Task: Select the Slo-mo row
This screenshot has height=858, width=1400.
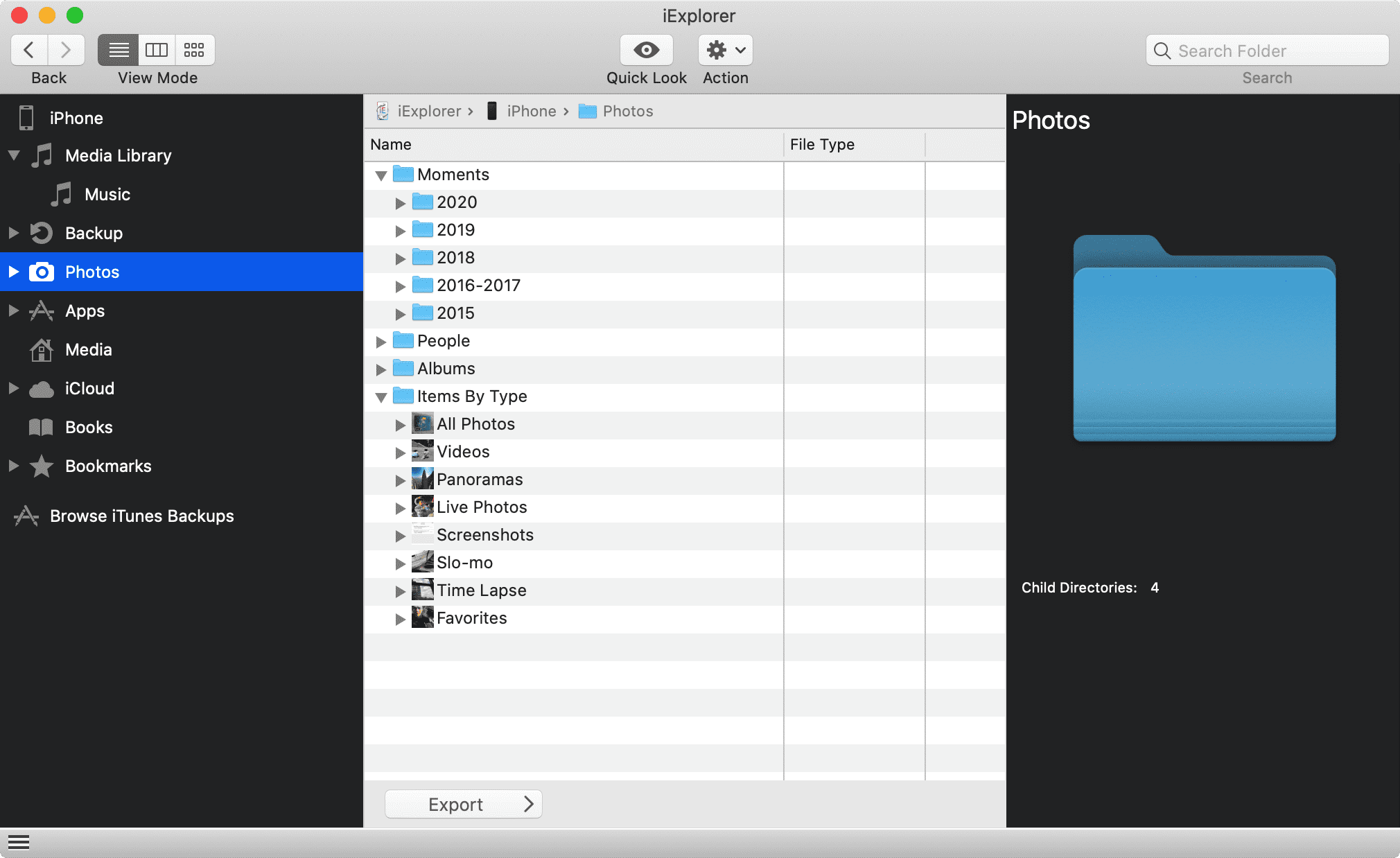Action: pos(685,563)
